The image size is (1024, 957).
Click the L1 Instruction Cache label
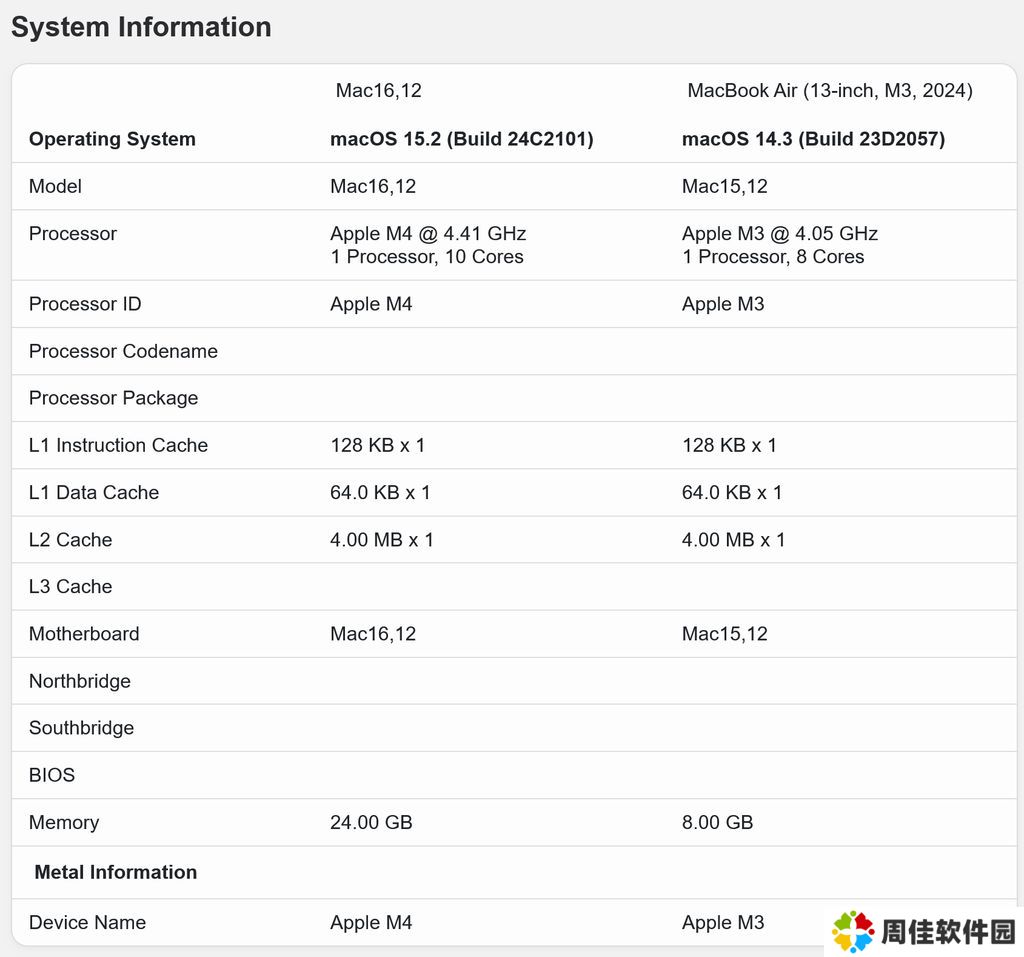coord(119,446)
